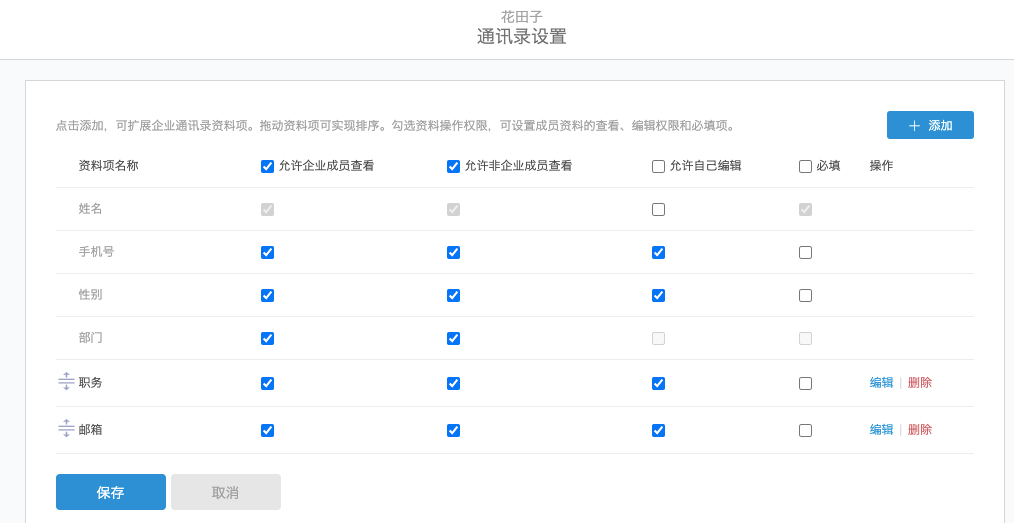This screenshot has width=1014, height=523.
Task: Select the 手机号 field name
Action: (96, 251)
